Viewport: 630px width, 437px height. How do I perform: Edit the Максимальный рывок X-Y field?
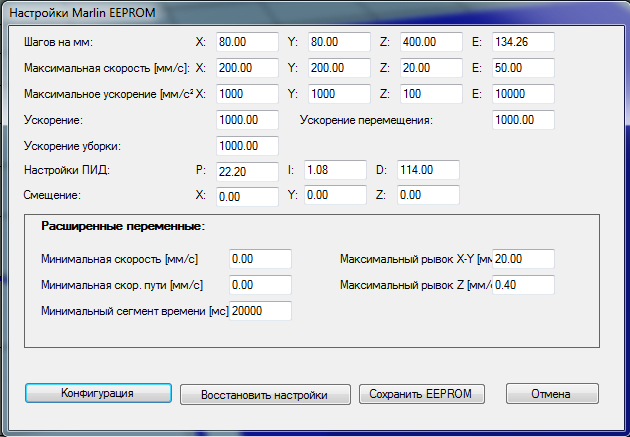tap(523, 259)
